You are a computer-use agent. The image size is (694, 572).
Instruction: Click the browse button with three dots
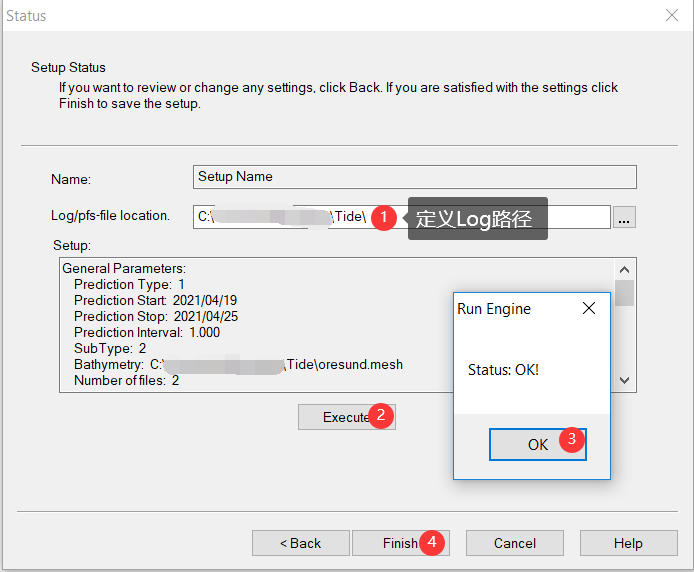point(624,217)
